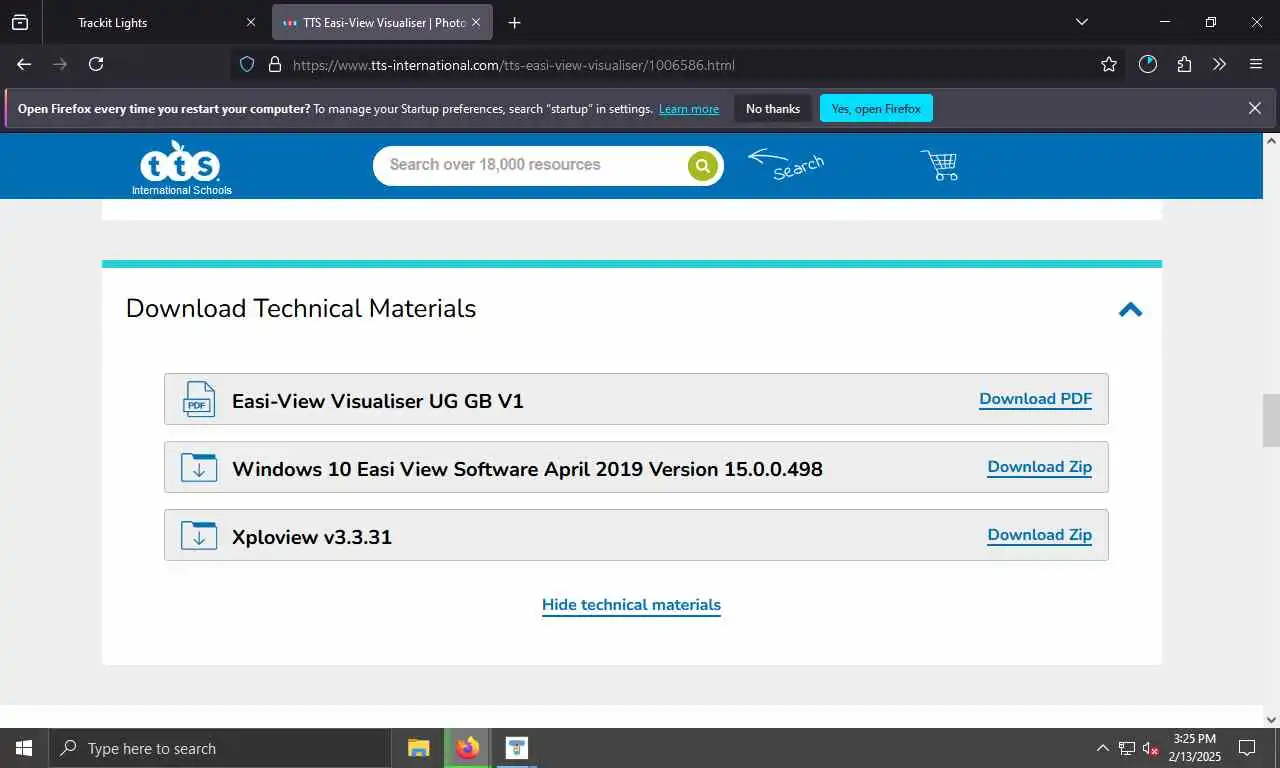Click download icon beside Xploview v3.3.31

click(198, 535)
